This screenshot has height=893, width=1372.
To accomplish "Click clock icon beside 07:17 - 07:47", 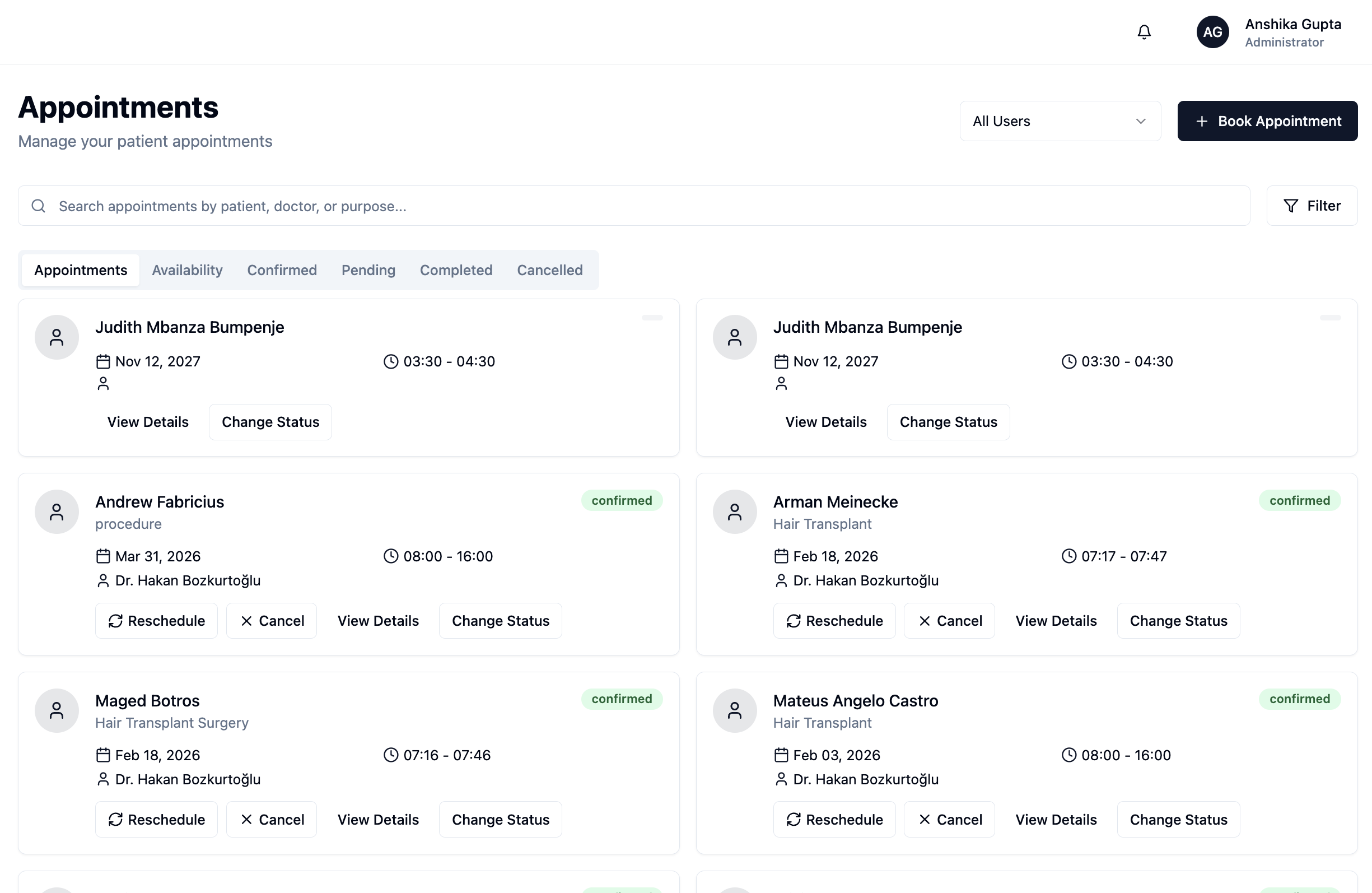I will click(1069, 556).
